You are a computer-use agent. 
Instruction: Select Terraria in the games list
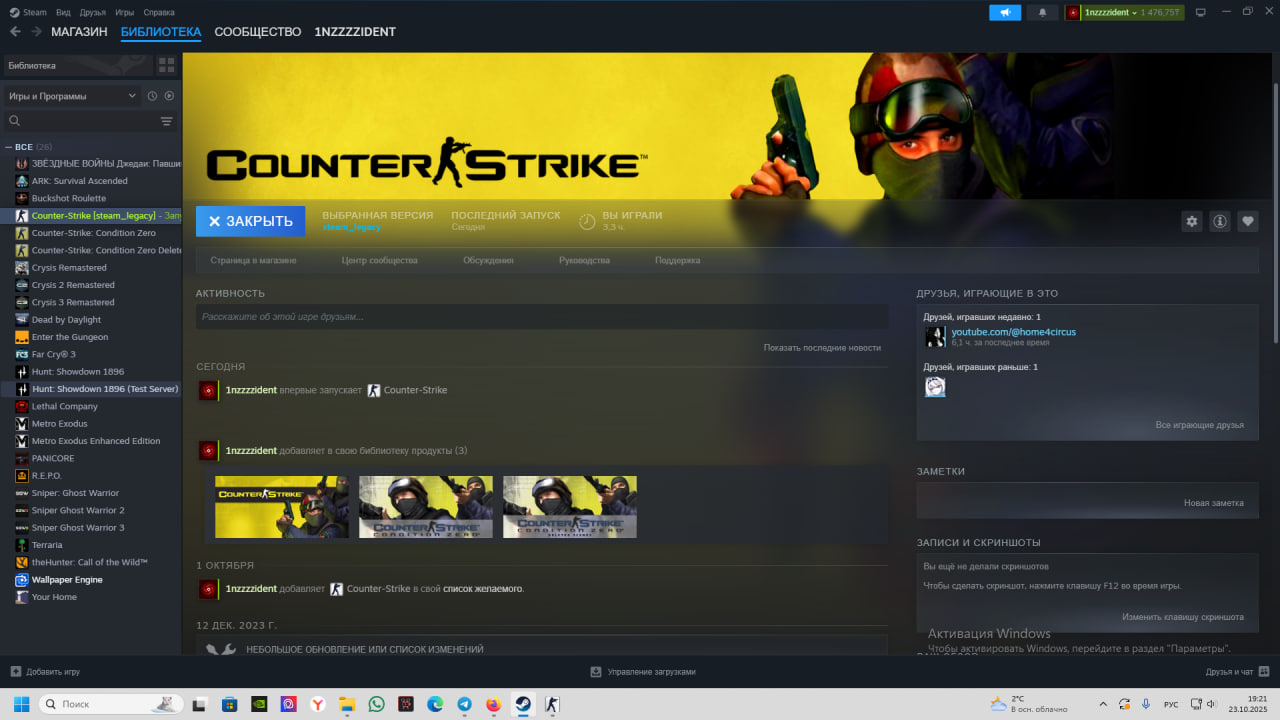click(x=46, y=545)
